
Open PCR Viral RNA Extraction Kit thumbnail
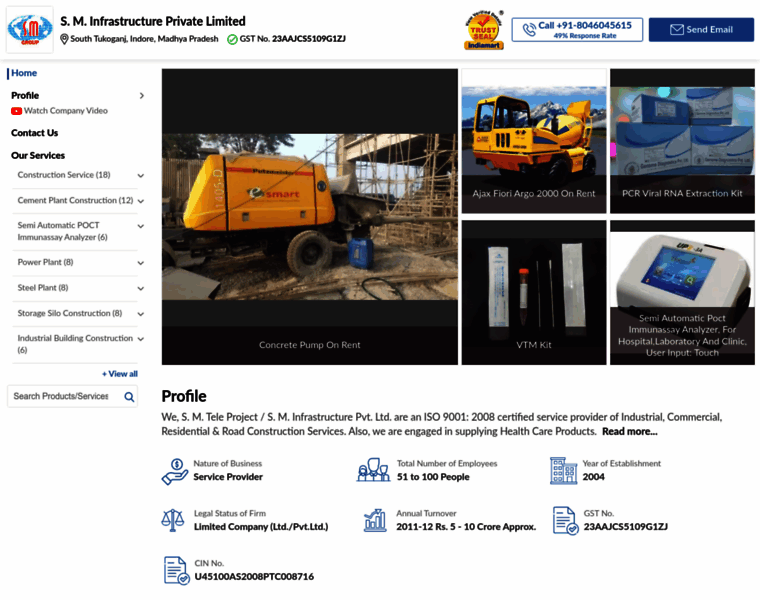tap(682, 141)
